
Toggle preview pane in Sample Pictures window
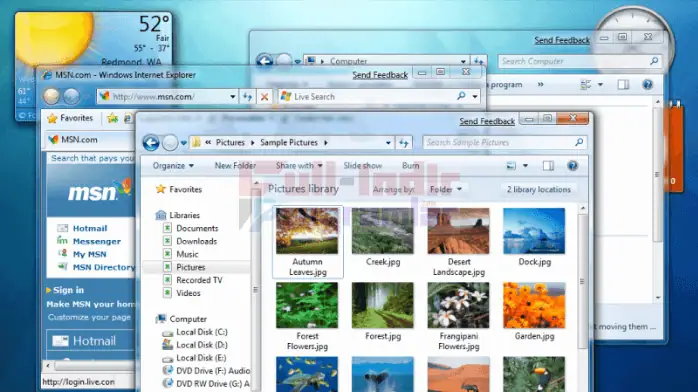[x=548, y=166]
